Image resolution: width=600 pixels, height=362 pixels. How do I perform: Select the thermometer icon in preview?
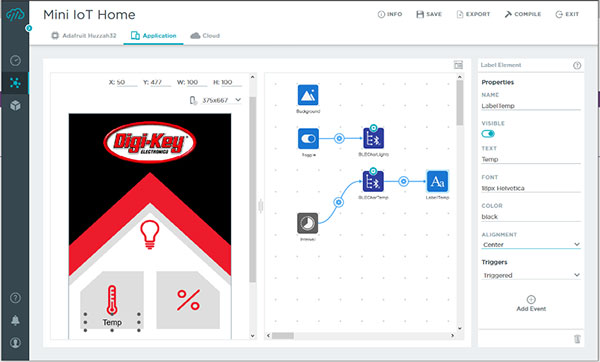112,300
